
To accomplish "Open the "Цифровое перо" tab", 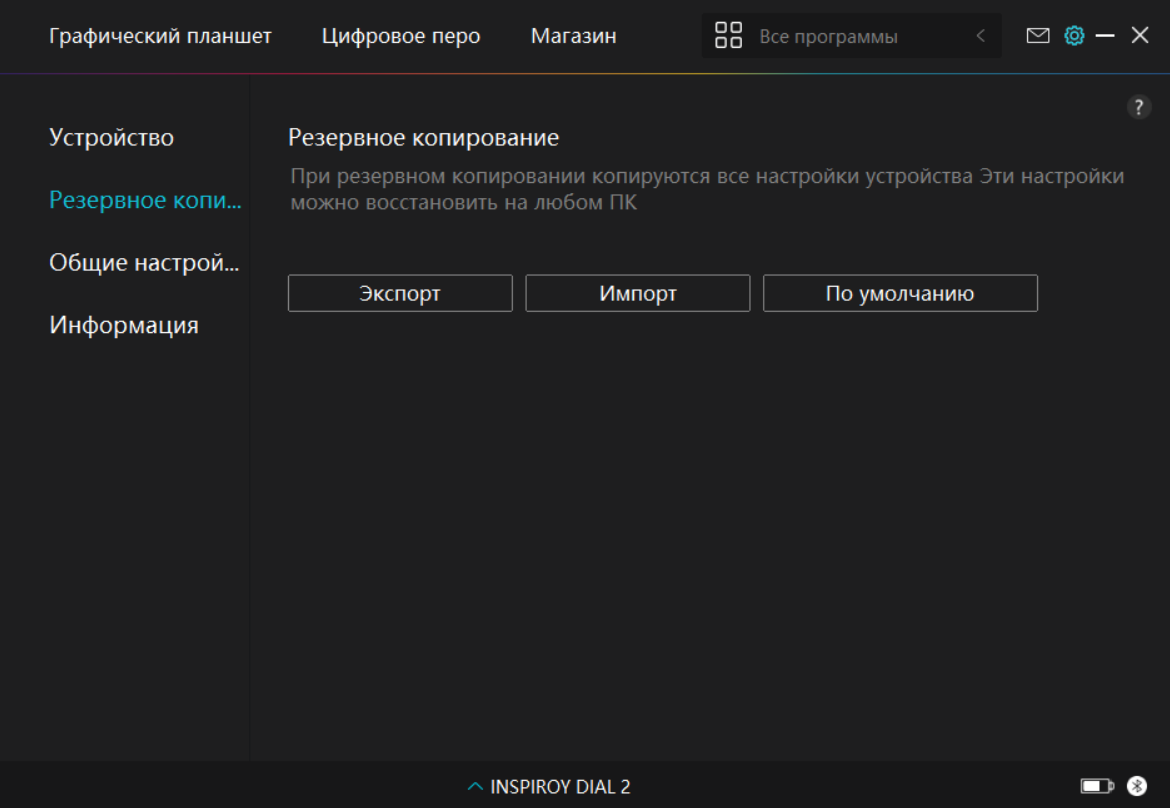I will pyautogui.click(x=401, y=36).
